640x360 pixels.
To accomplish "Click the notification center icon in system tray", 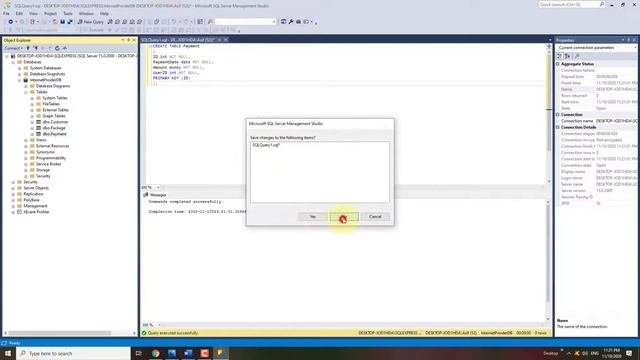I will point(629,353).
